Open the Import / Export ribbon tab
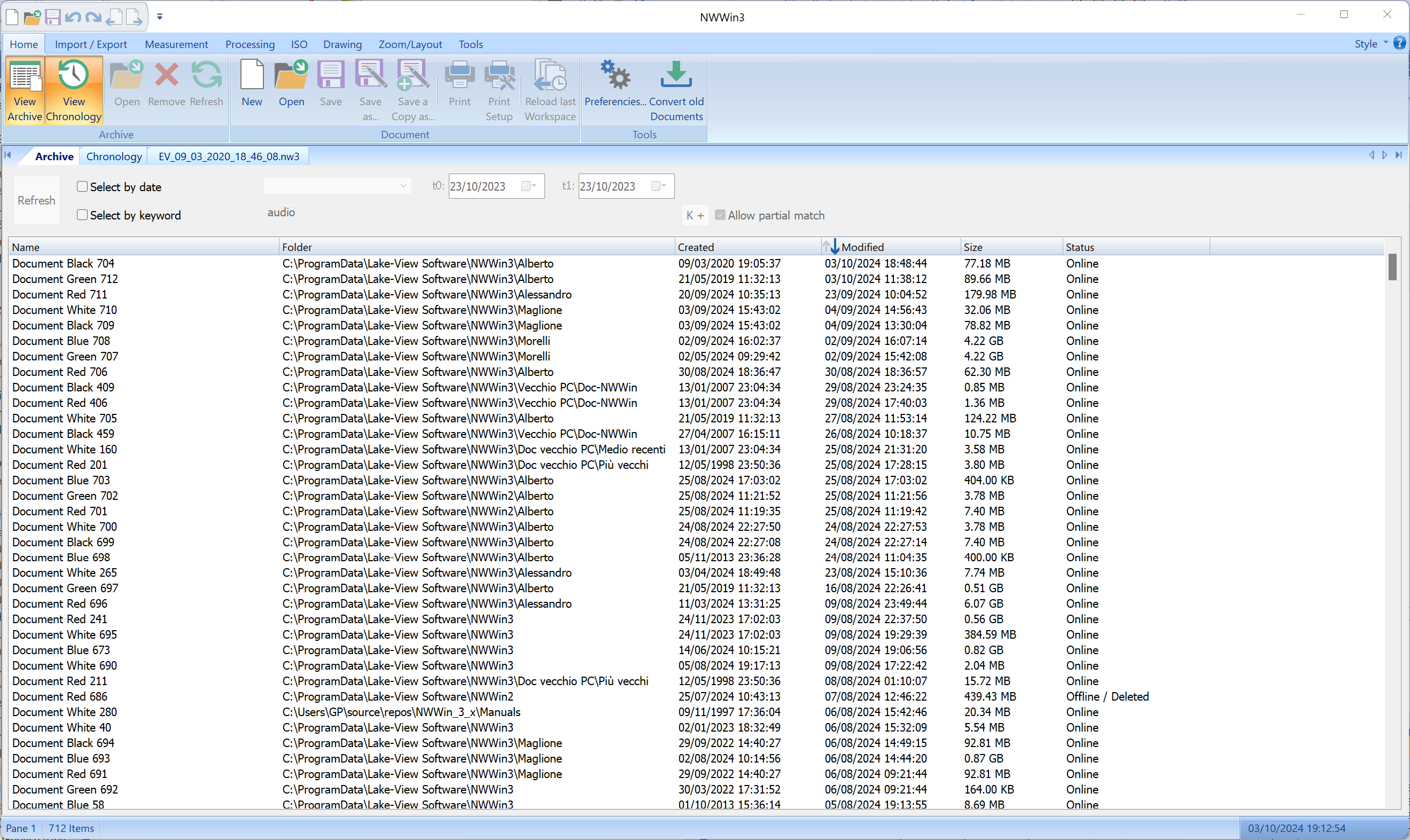The width and height of the screenshot is (1410, 840). pos(91,44)
